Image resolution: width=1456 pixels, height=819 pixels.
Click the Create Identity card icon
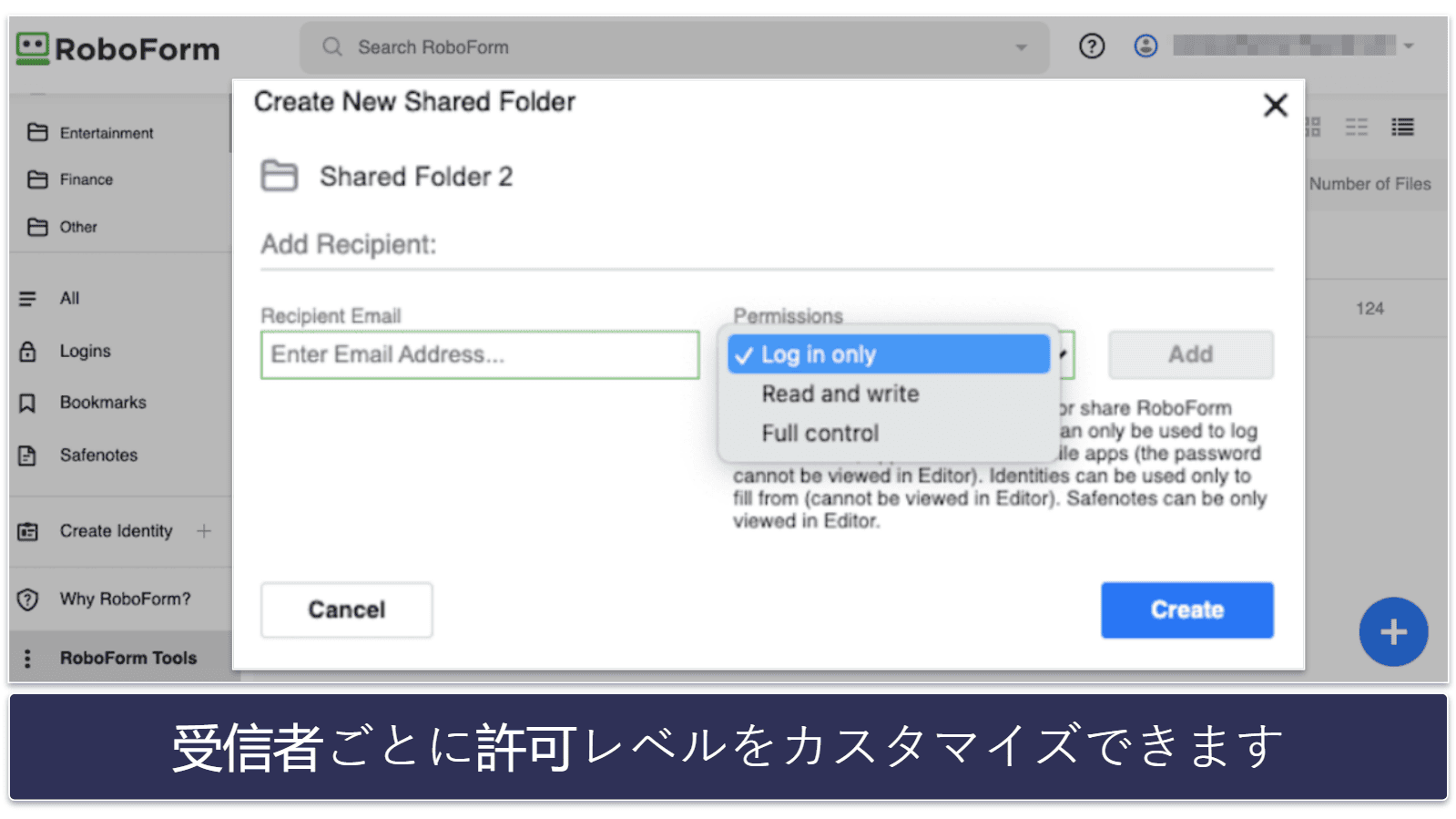[28, 531]
